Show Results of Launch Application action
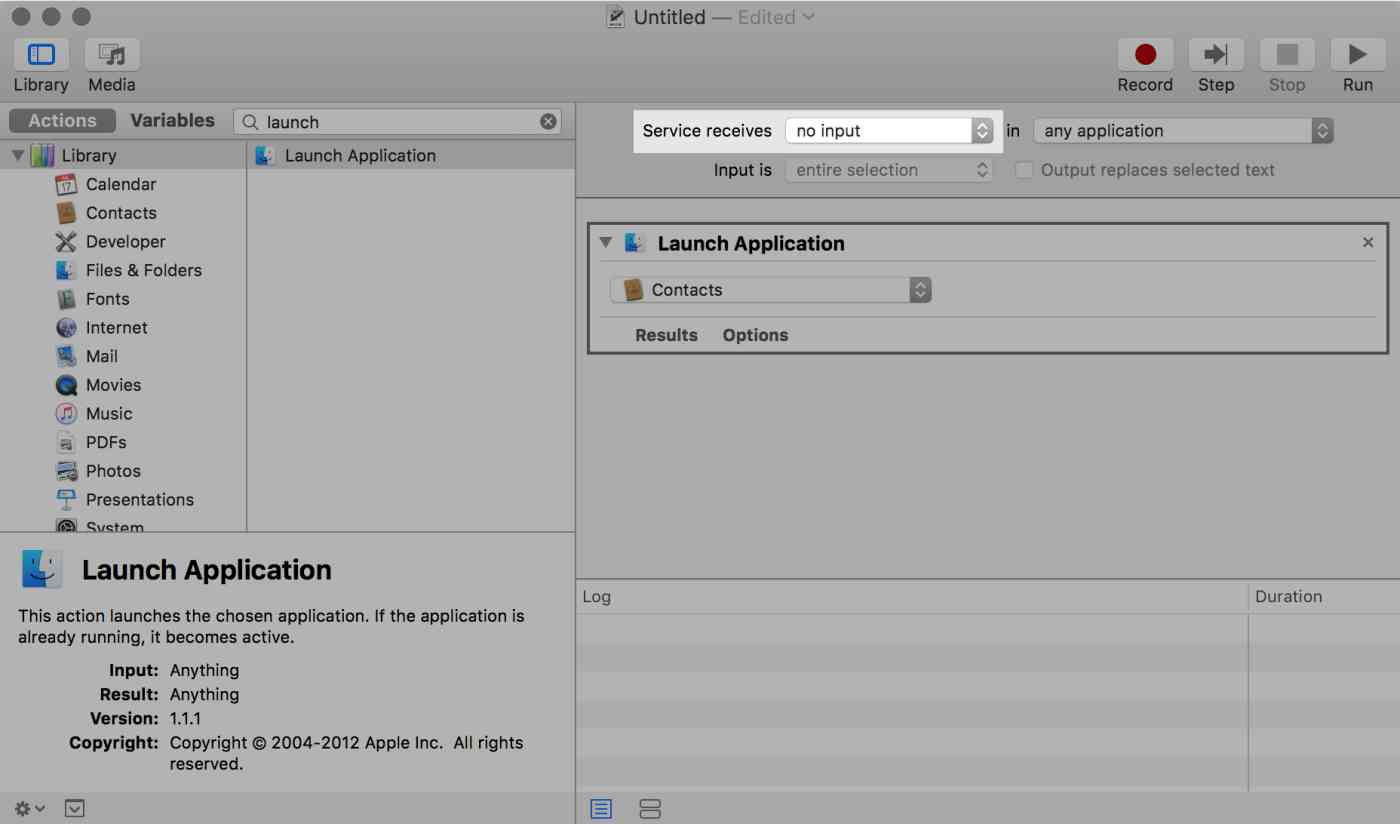The image size is (1400, 824). click(x=666, y=335)
